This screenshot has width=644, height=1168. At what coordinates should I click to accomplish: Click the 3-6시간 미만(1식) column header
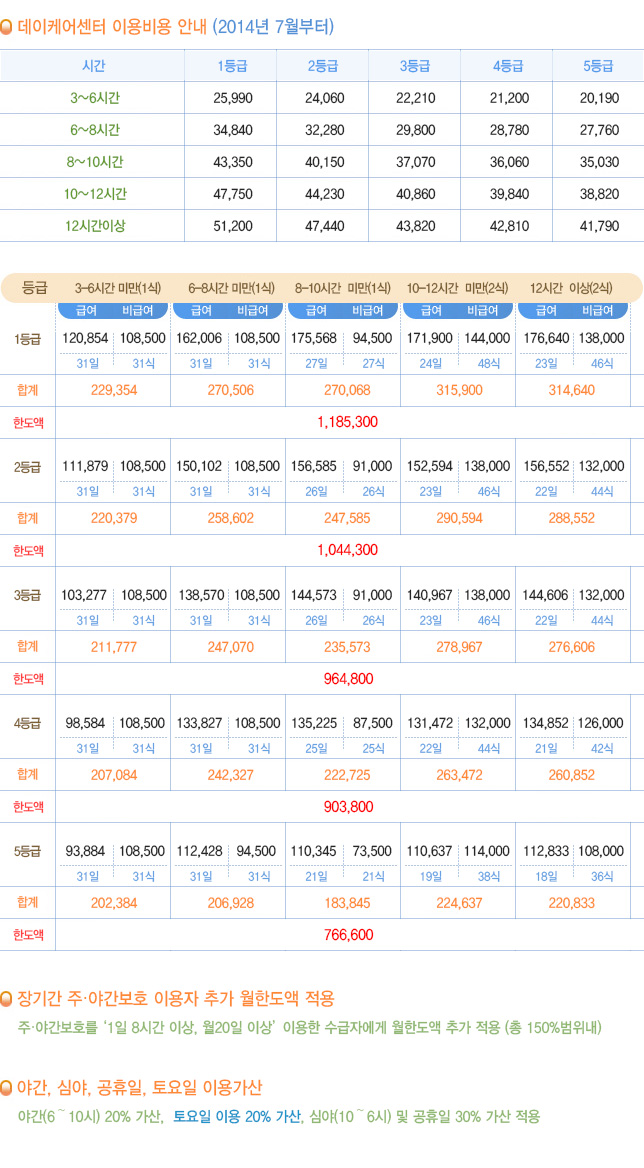[118, 288]
